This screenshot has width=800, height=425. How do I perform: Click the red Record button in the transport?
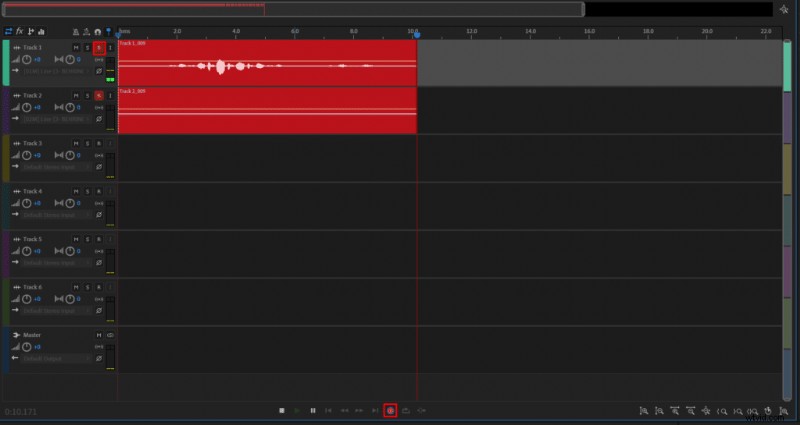(390, 411)
